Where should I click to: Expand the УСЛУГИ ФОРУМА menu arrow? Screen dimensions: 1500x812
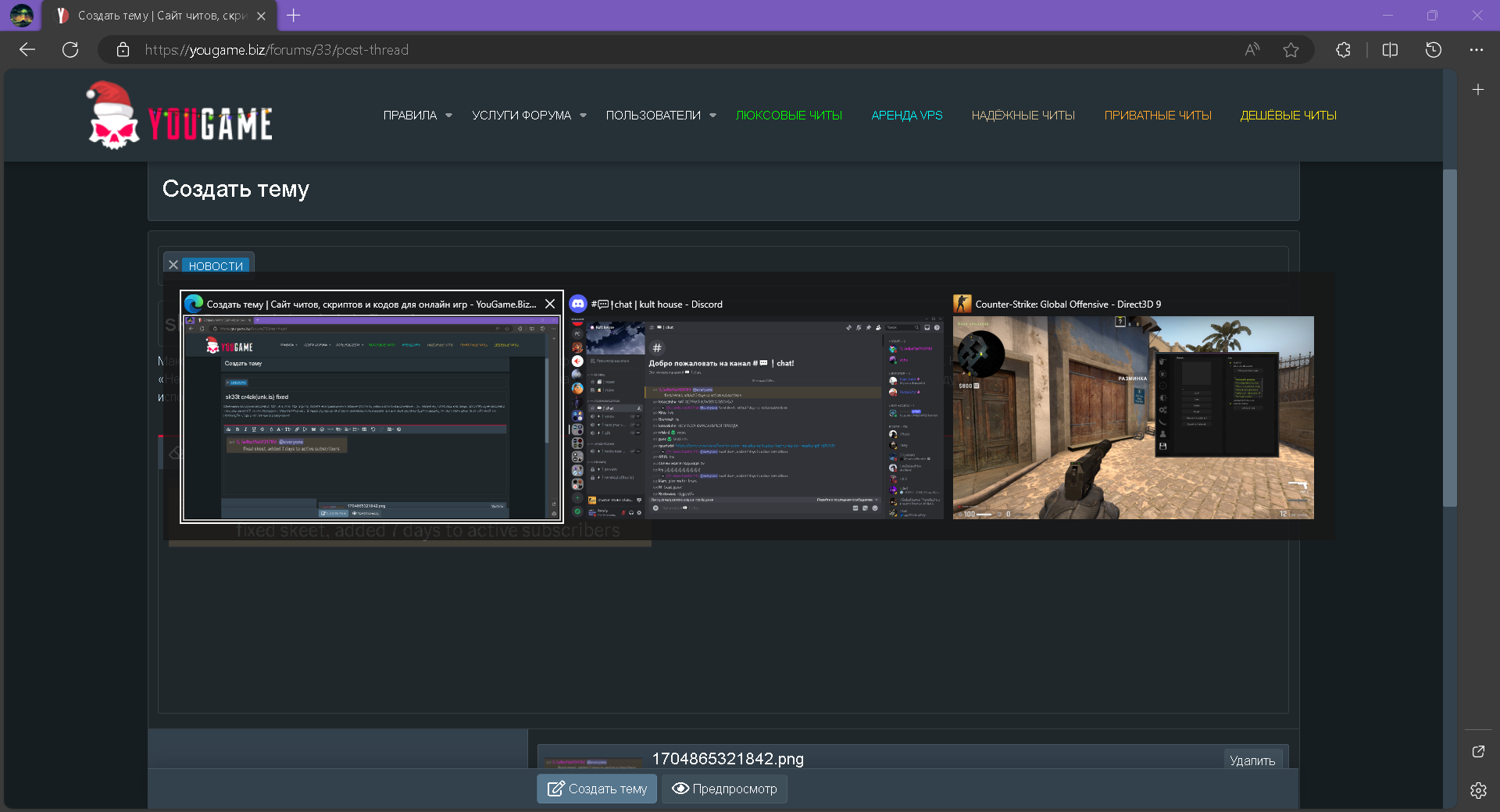583,116
